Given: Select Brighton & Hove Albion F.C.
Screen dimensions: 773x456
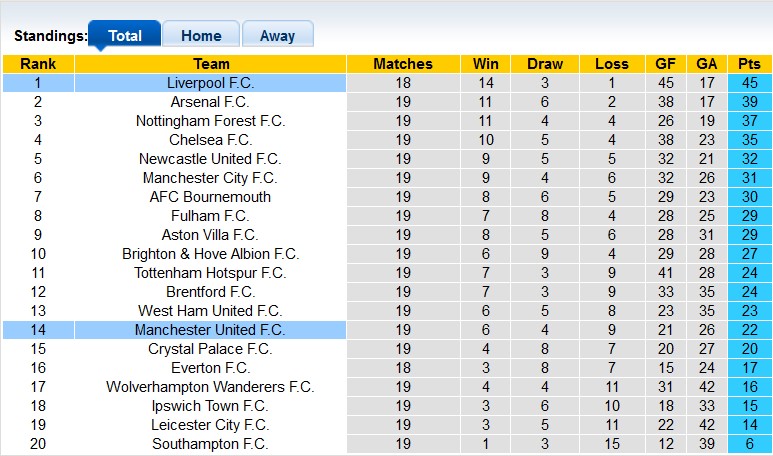Looking at the screenshot, I should [x=210, y=254].
